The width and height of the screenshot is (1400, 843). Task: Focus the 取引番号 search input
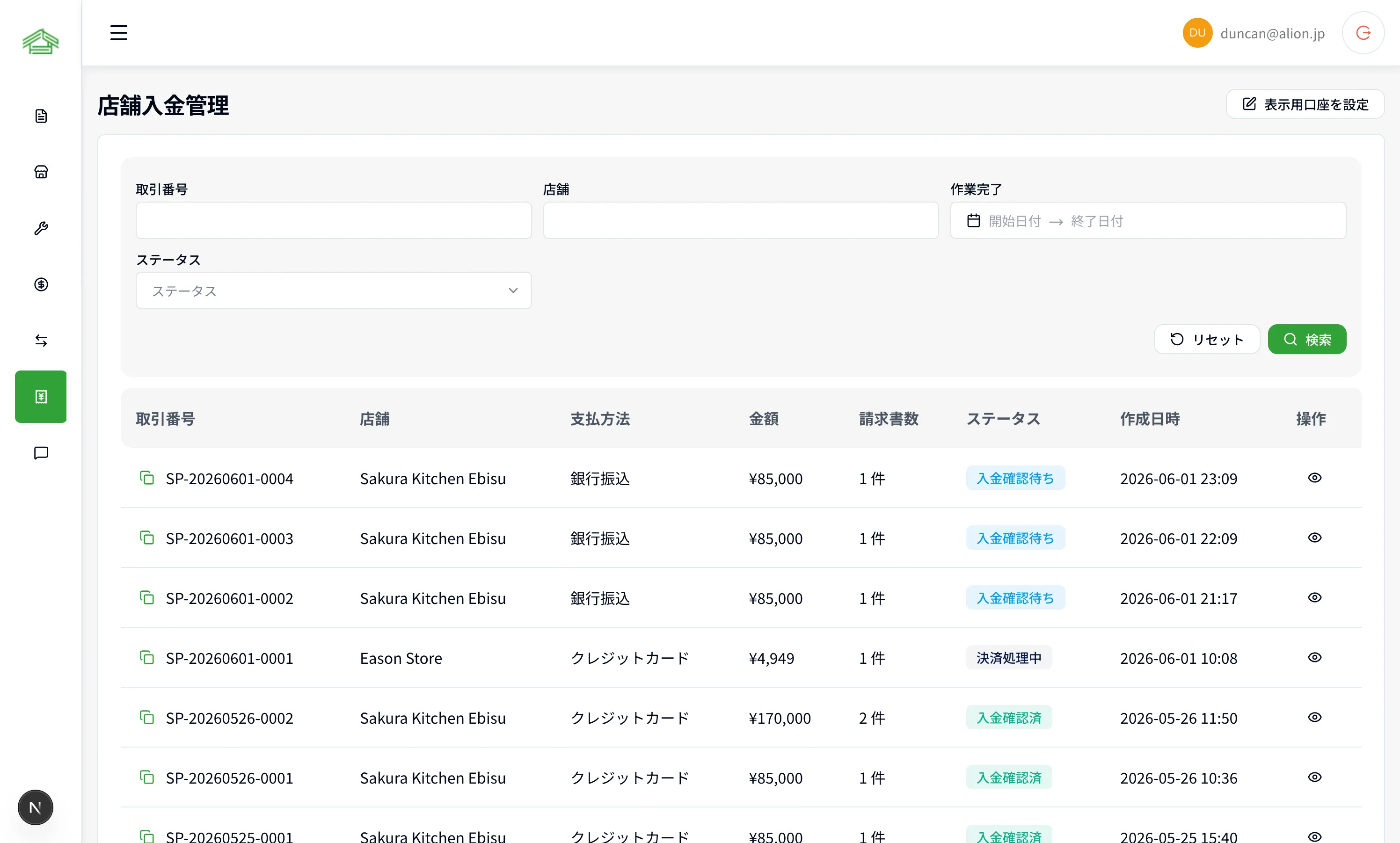coord(334,220)
